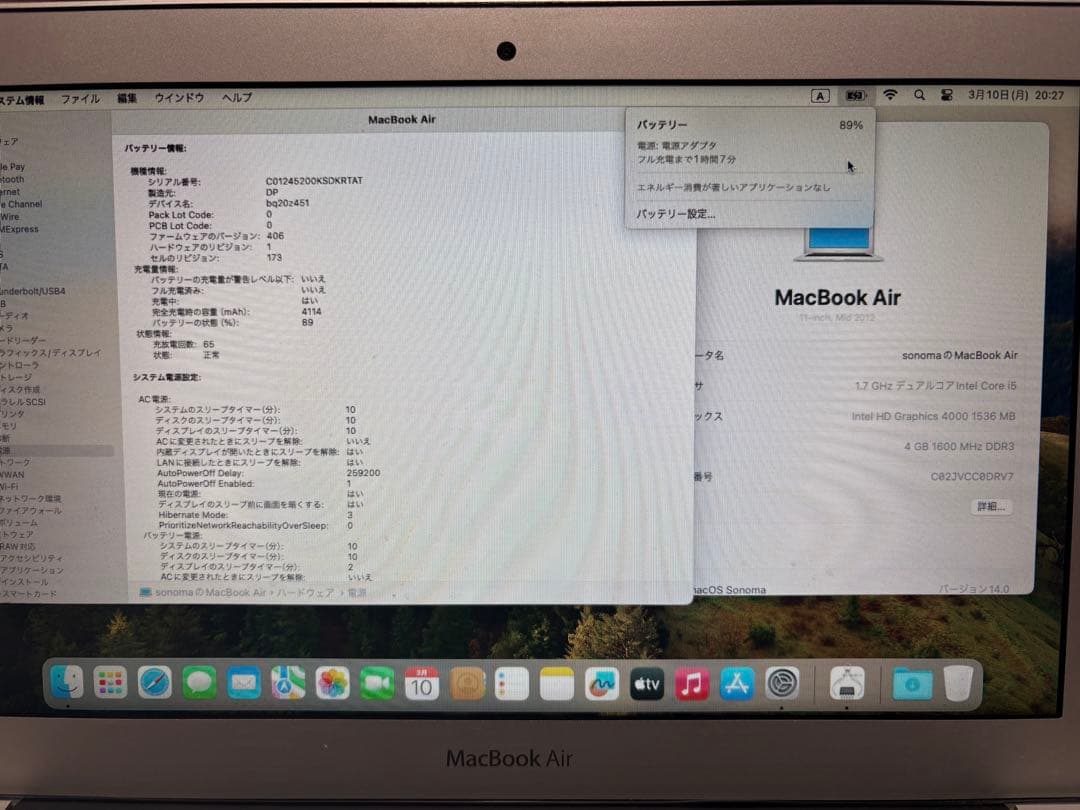The width and height of the screenshot is (1080, 810).
Task: Open the Mail app
Action: (x=243, y=684)
